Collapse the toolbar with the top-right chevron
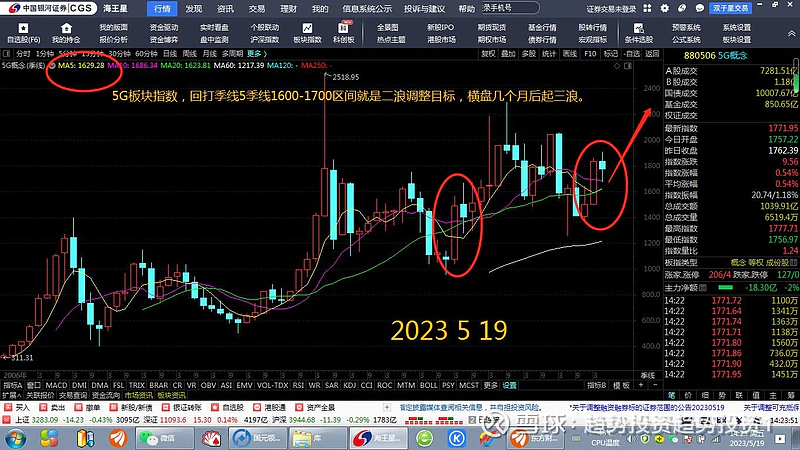The image size is (800, 450). [792, 33]
